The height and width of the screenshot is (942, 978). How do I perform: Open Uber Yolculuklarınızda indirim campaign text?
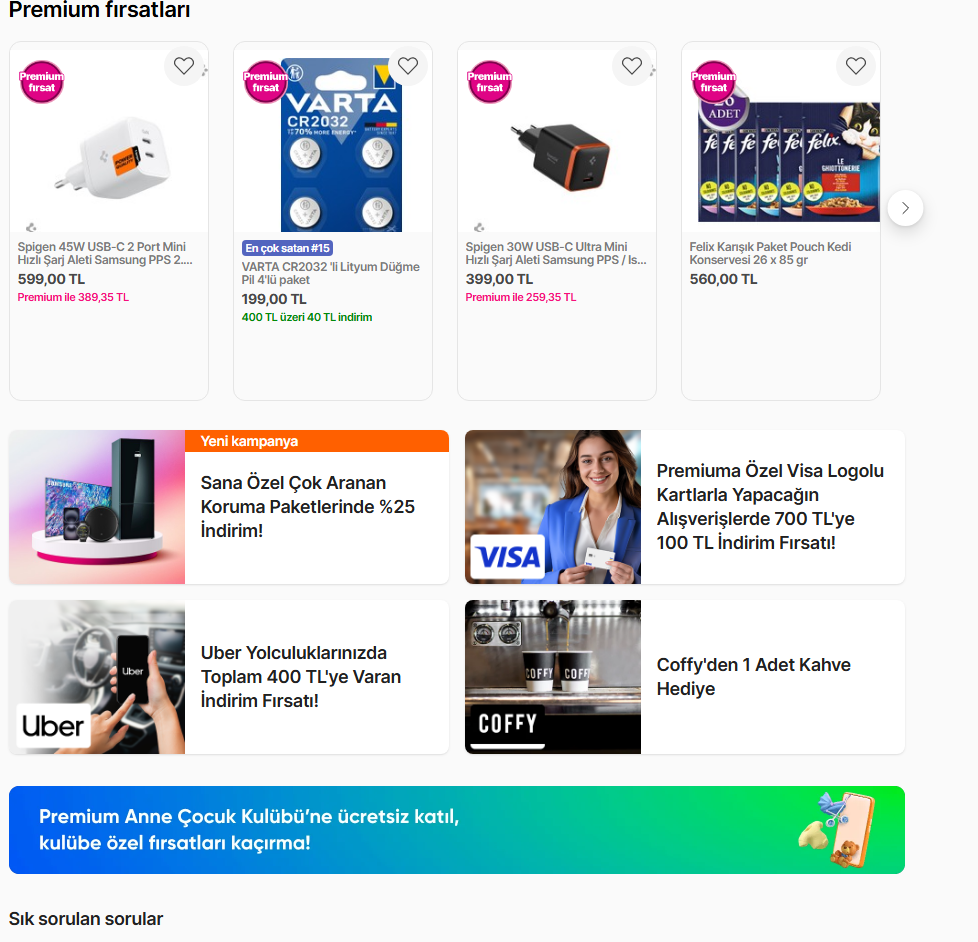(x=301, y=677)
